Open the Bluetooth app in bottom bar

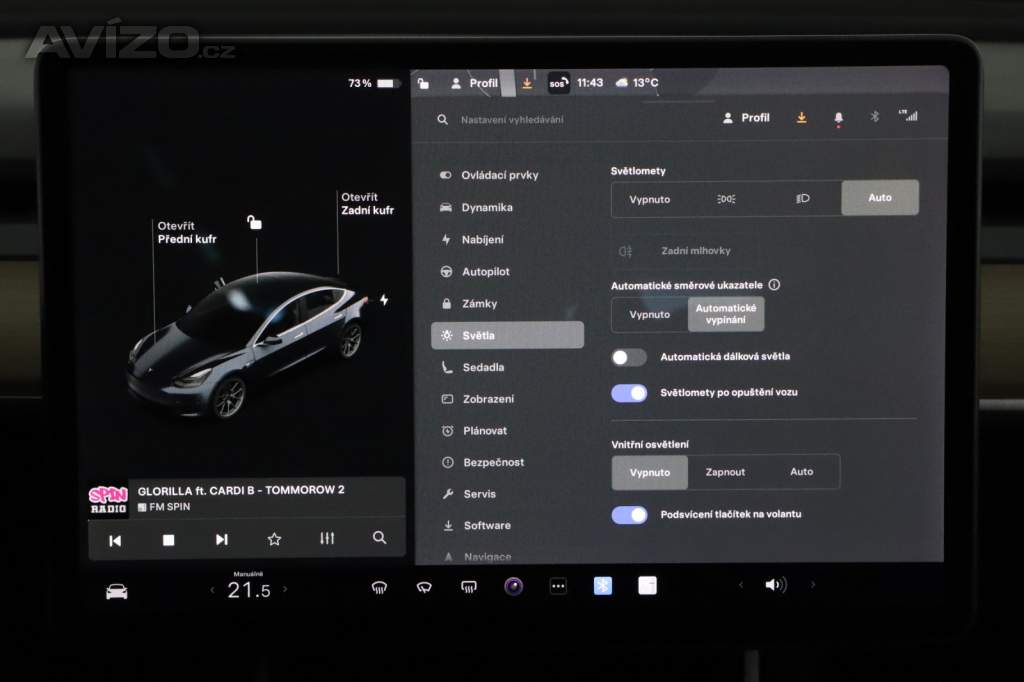coord(602,586)
